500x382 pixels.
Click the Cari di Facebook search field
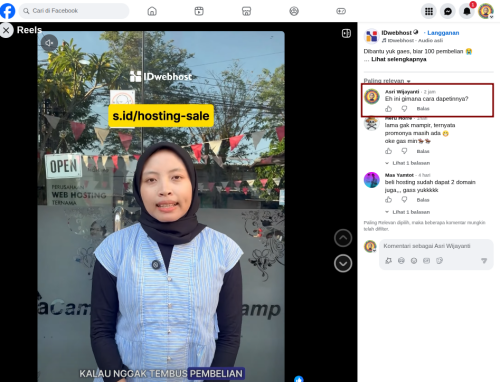coord(74,11)
